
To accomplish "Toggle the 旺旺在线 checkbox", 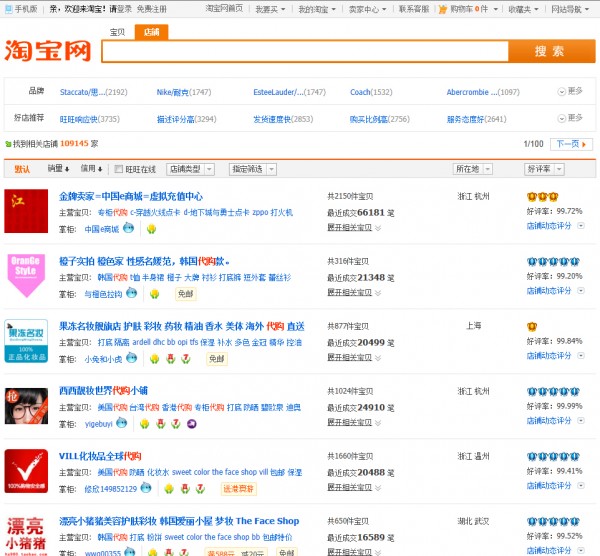I will [119, 169].
